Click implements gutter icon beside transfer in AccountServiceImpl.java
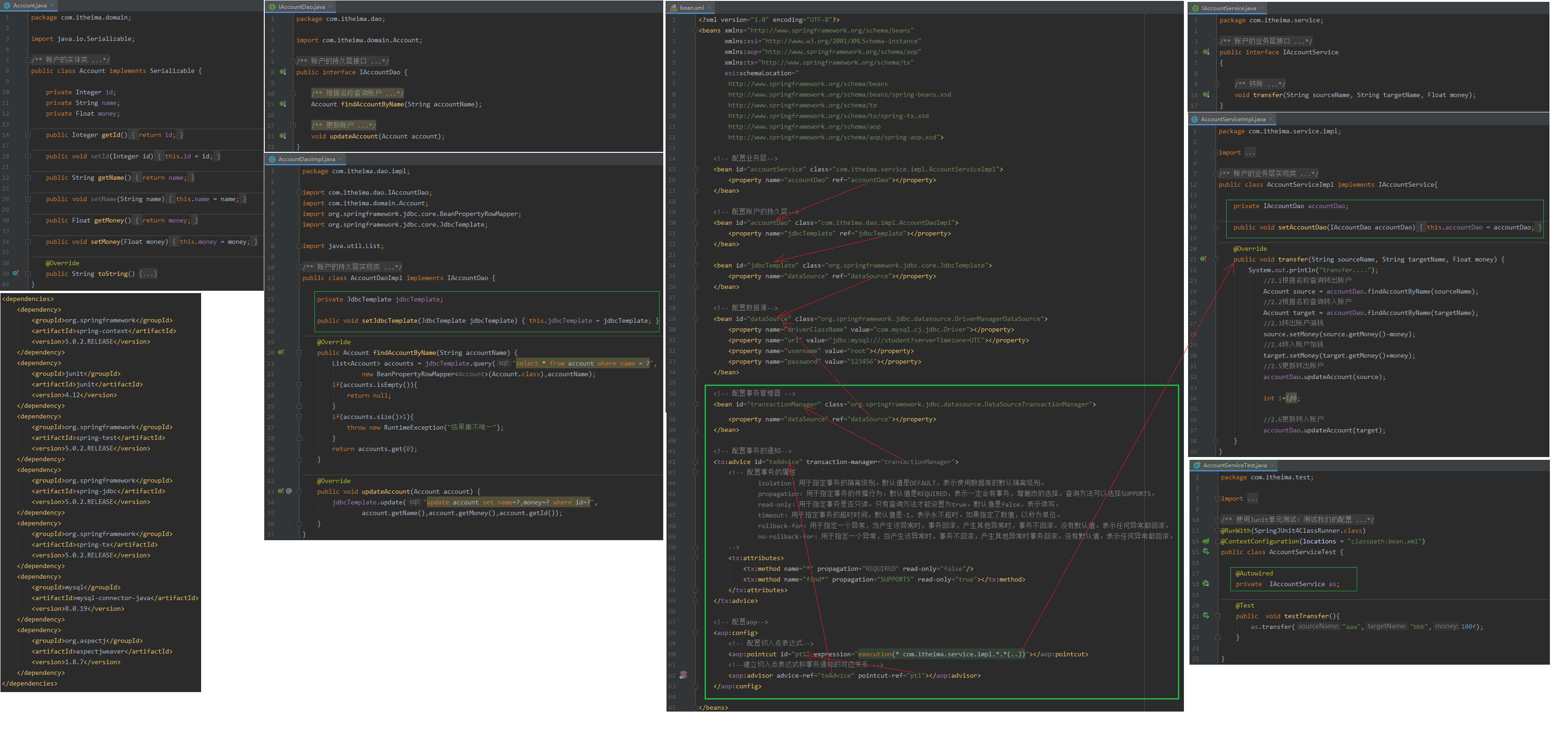 tap(1203, 259)
